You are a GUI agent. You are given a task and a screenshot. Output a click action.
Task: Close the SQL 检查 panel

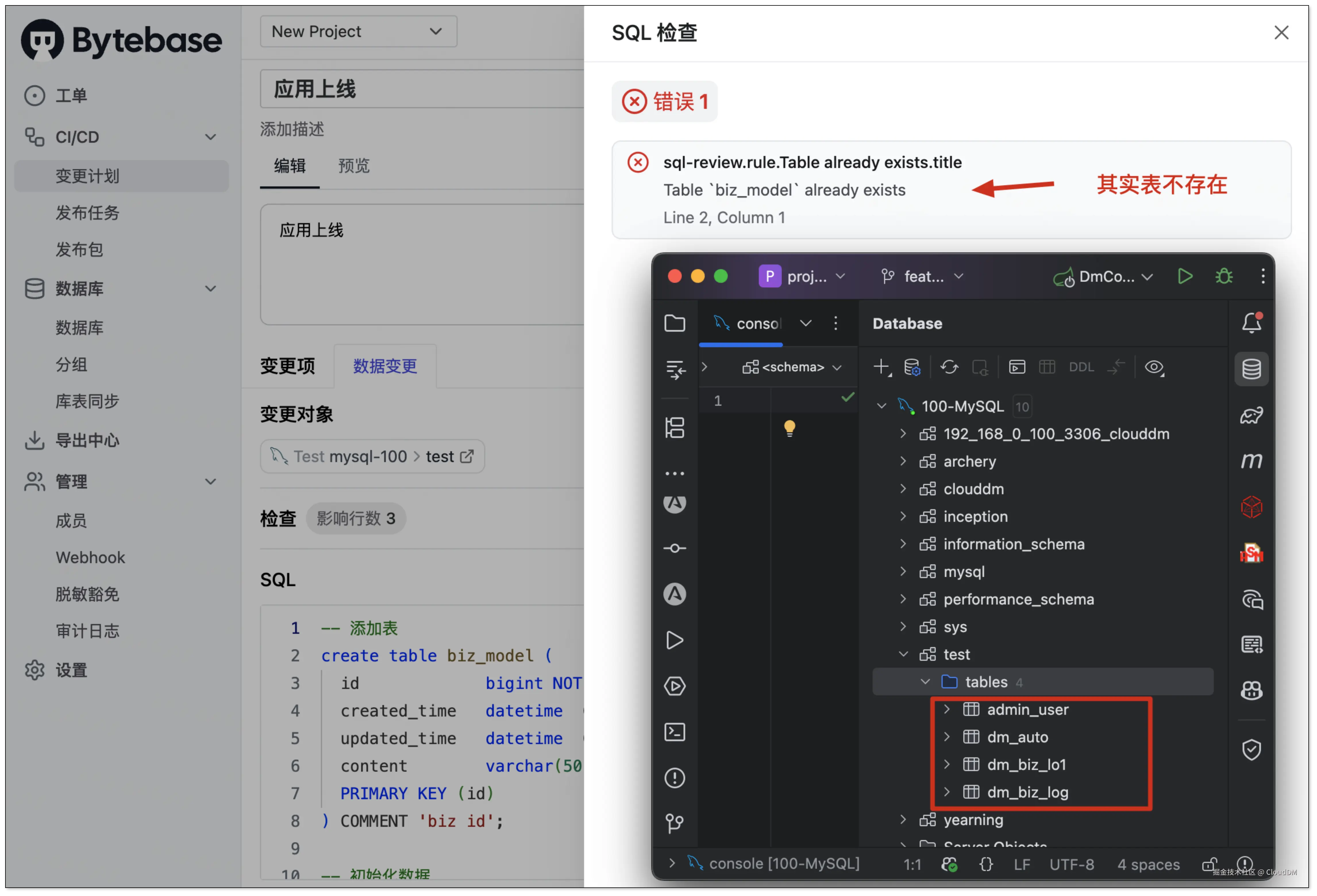click(x=1281, y=32)
